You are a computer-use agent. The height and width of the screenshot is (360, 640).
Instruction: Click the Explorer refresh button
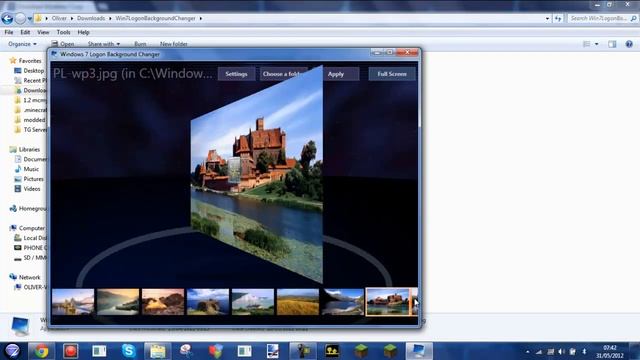pos(558,18)
